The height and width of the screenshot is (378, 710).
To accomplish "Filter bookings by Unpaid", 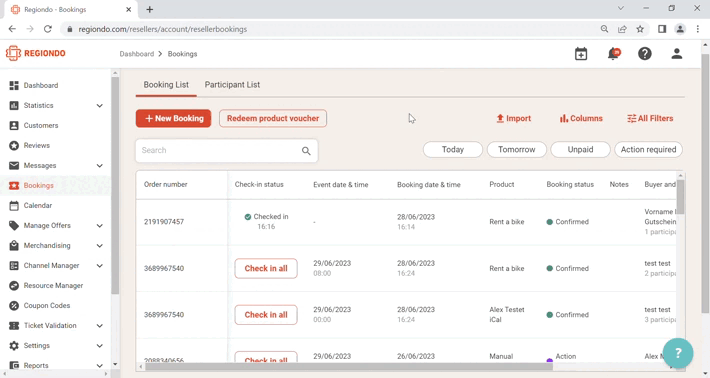I will [580, 149].
